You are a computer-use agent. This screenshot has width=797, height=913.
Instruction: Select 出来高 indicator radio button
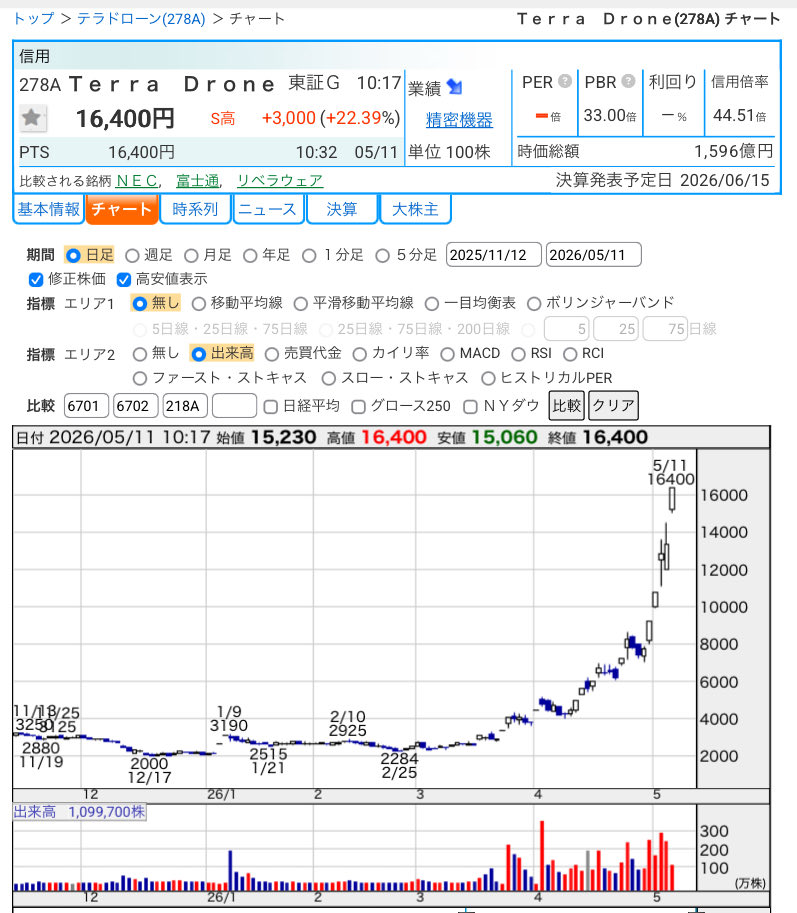(x=199, y=354)
